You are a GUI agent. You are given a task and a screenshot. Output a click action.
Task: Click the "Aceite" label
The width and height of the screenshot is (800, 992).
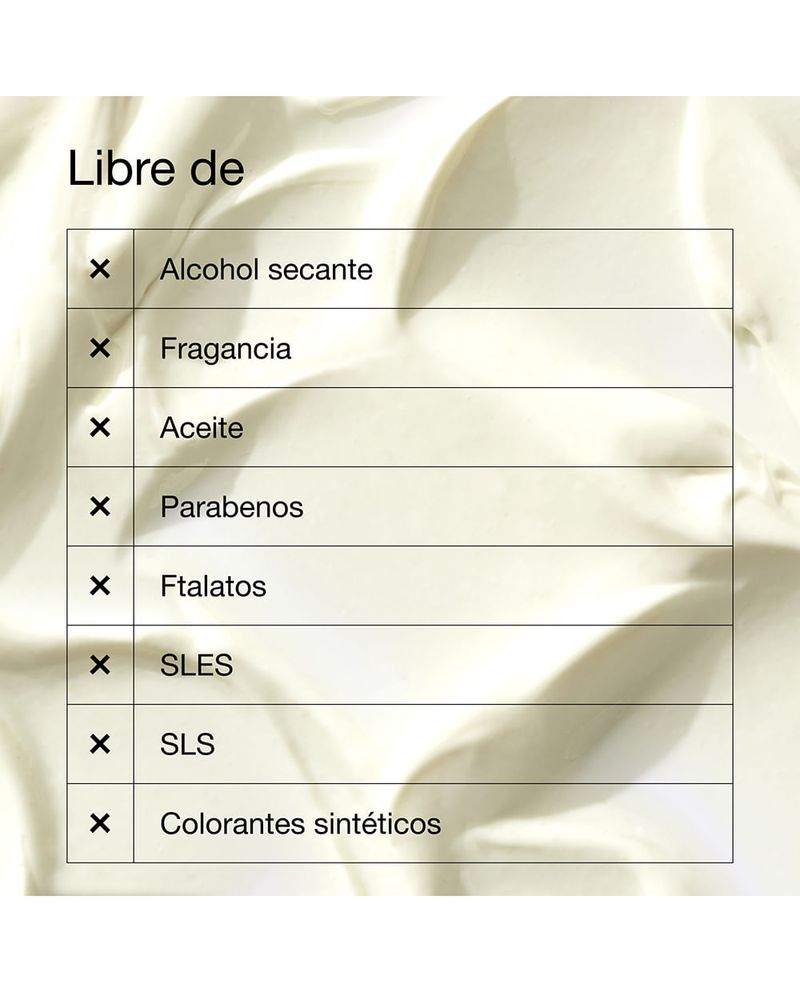201,428
